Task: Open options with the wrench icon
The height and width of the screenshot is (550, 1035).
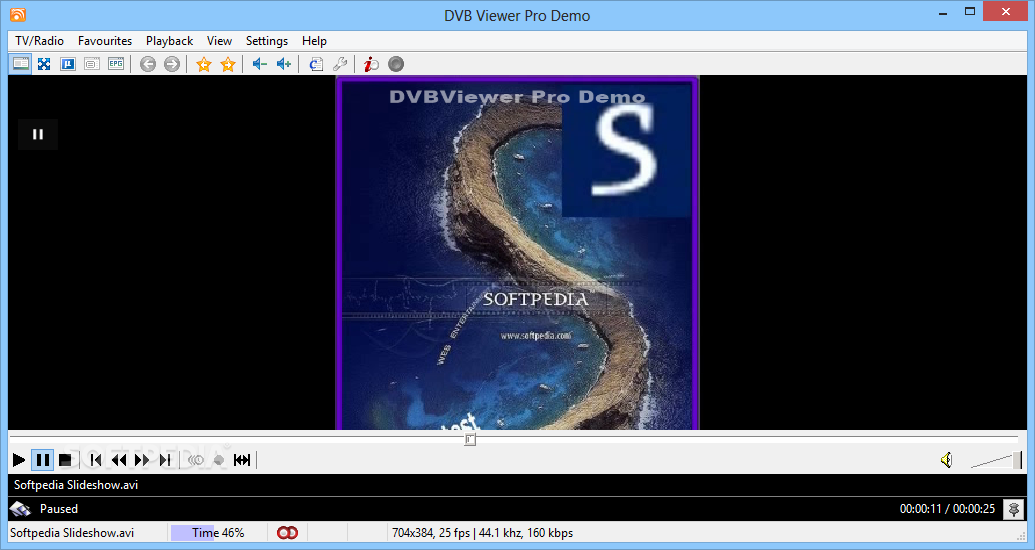Action: tap(340, 64)
